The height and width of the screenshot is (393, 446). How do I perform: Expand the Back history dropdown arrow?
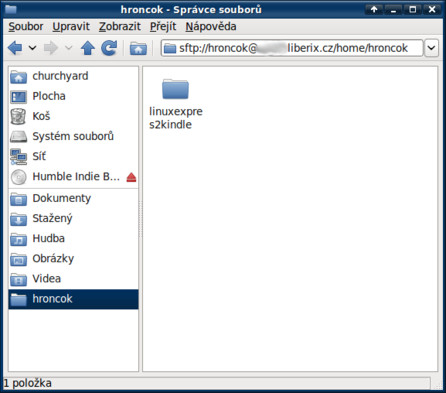click(32, 48)
